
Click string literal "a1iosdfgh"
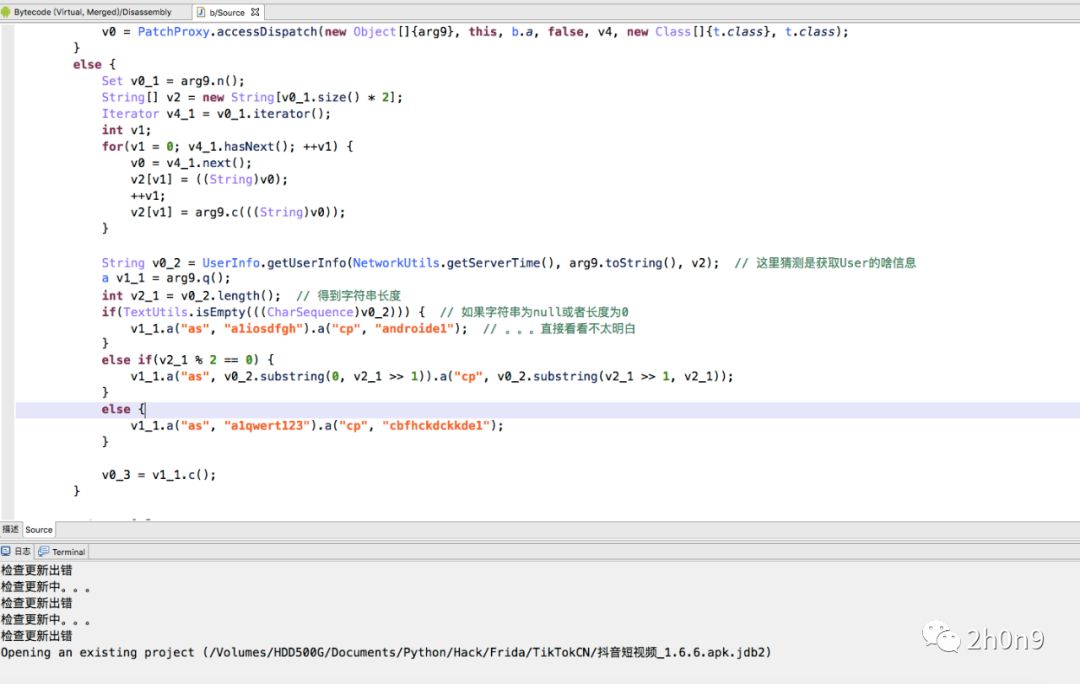(263, 329)
